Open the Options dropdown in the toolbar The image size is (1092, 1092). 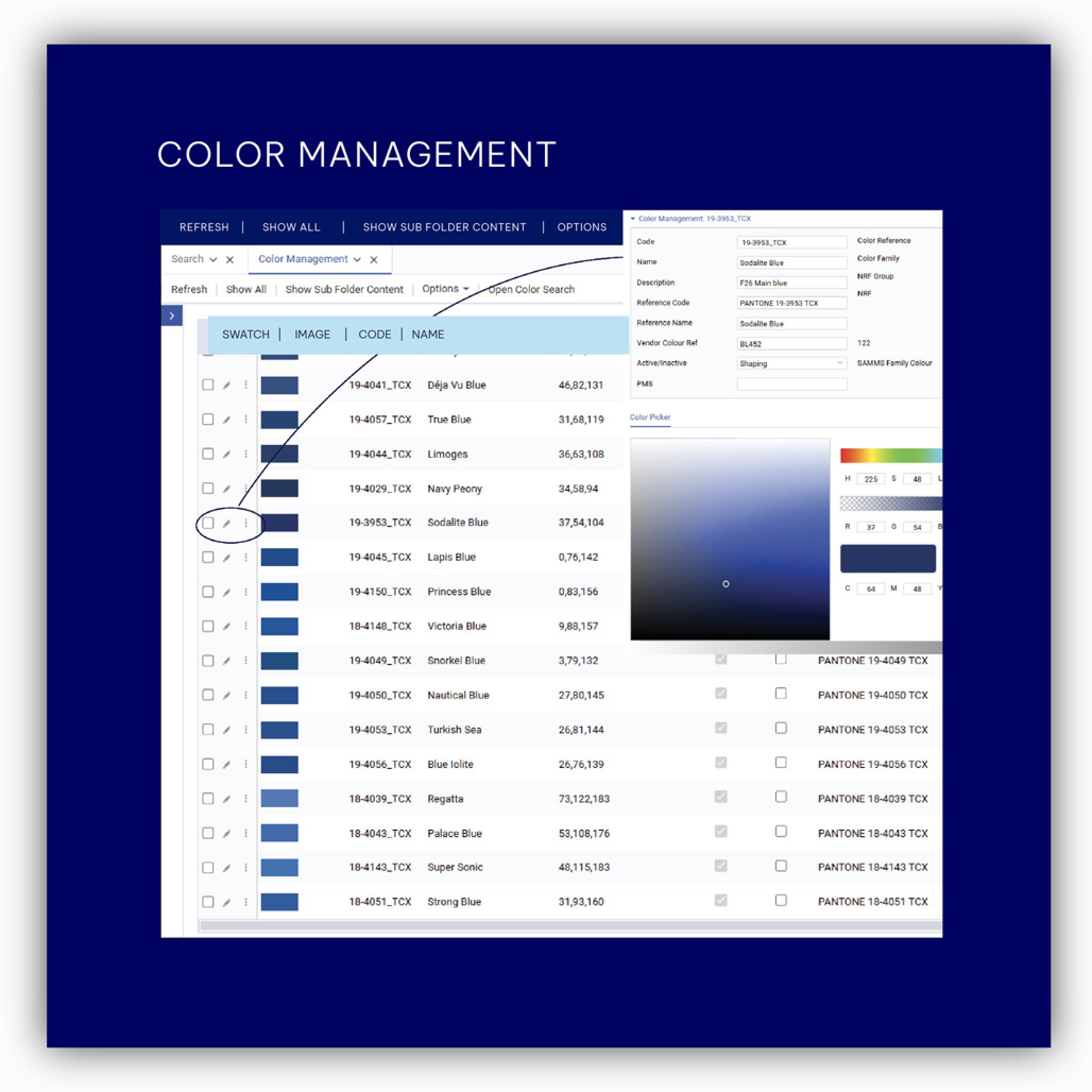(445, 289)
